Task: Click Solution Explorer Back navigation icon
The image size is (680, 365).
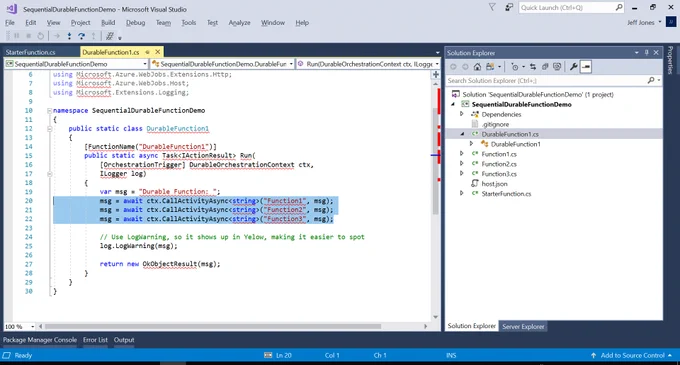Action: 453,67
